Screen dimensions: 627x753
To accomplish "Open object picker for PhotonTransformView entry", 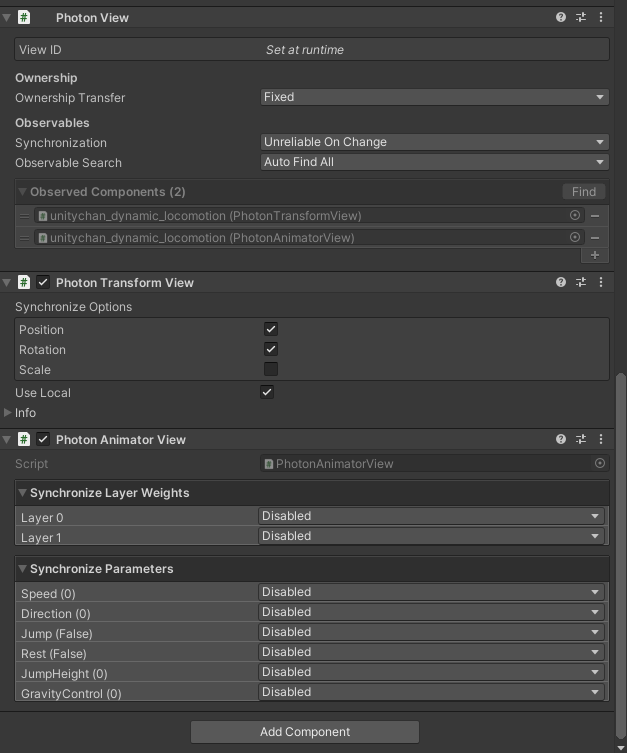I will pyautogui.click(x=575, y=215).
